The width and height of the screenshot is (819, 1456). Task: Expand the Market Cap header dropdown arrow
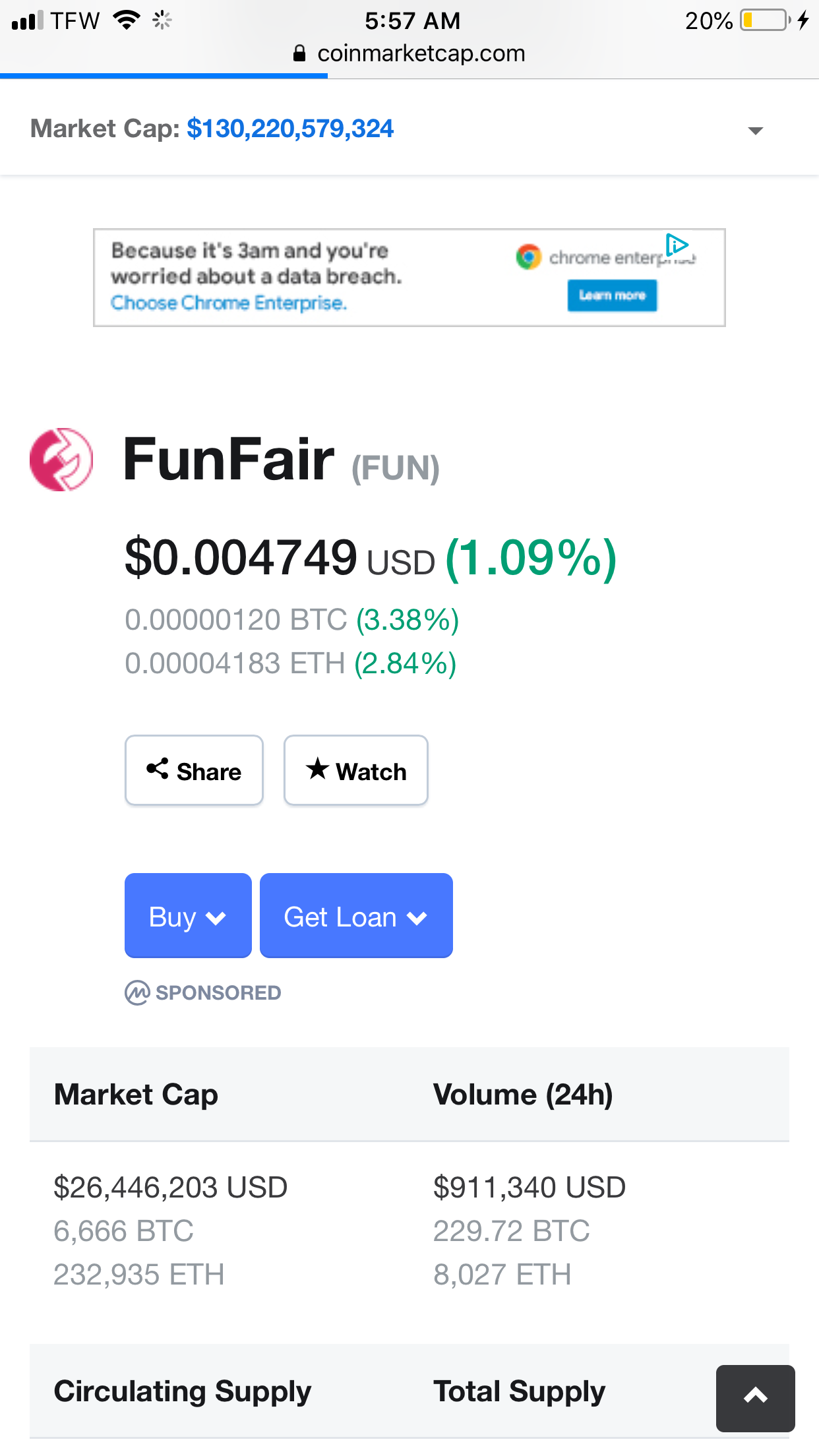[756, 131]
